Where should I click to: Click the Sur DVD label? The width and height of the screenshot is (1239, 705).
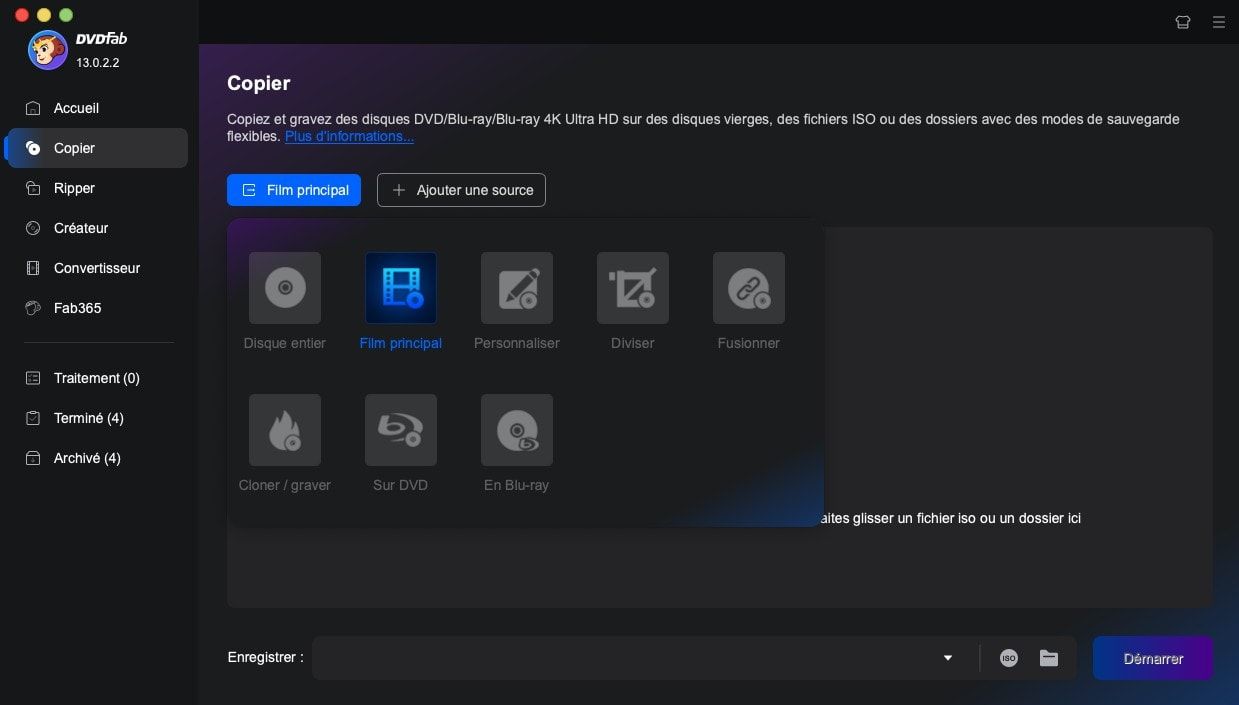(x=401, y=485)
